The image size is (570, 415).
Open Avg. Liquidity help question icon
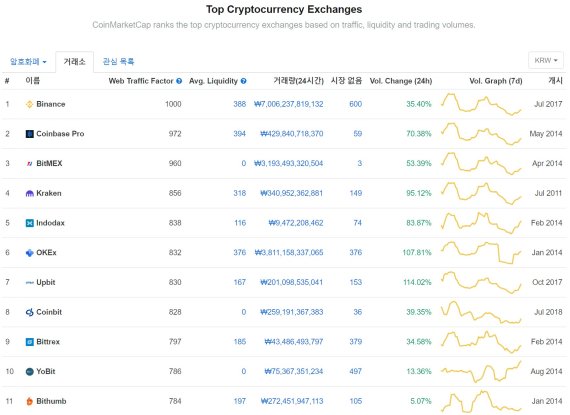click(244, 81)
